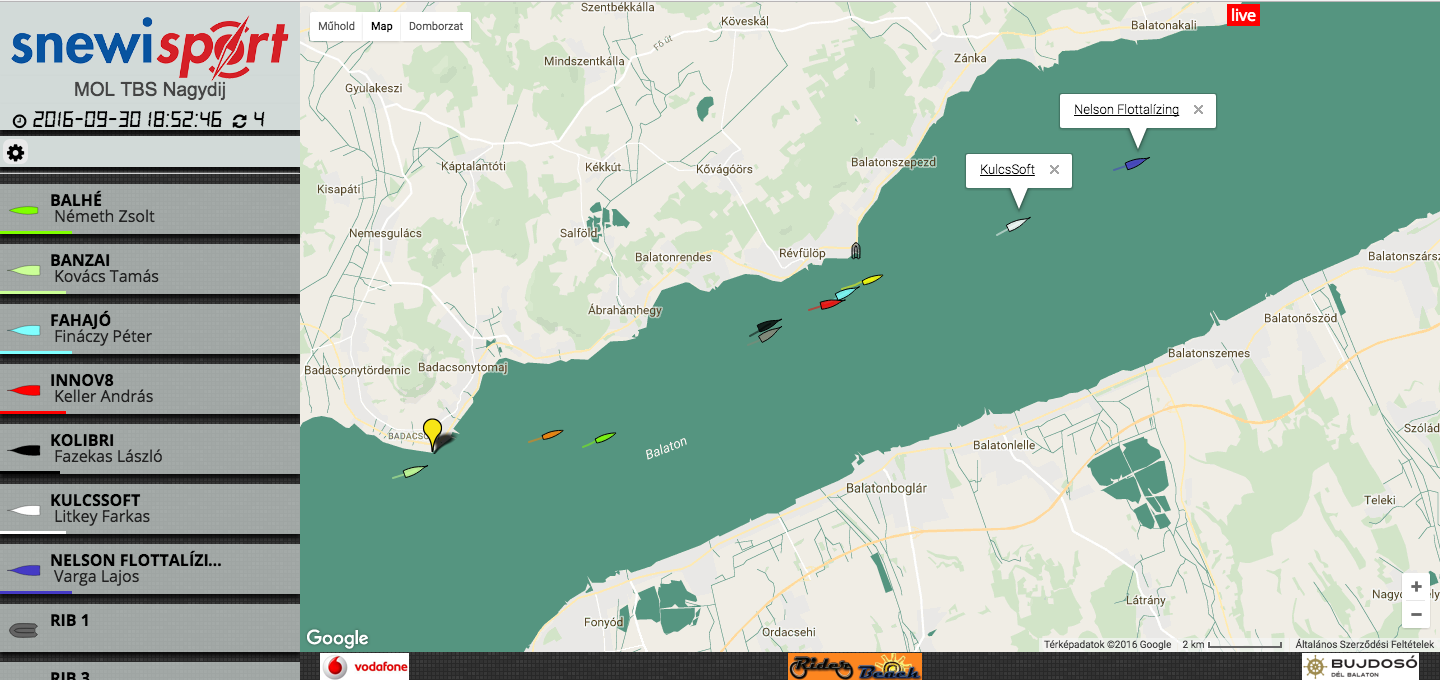Click the yellow boat marker near Révfülöp
The height and width of the screenshot is (680, 1440).
pyautogui.click(x=872, y=279)
